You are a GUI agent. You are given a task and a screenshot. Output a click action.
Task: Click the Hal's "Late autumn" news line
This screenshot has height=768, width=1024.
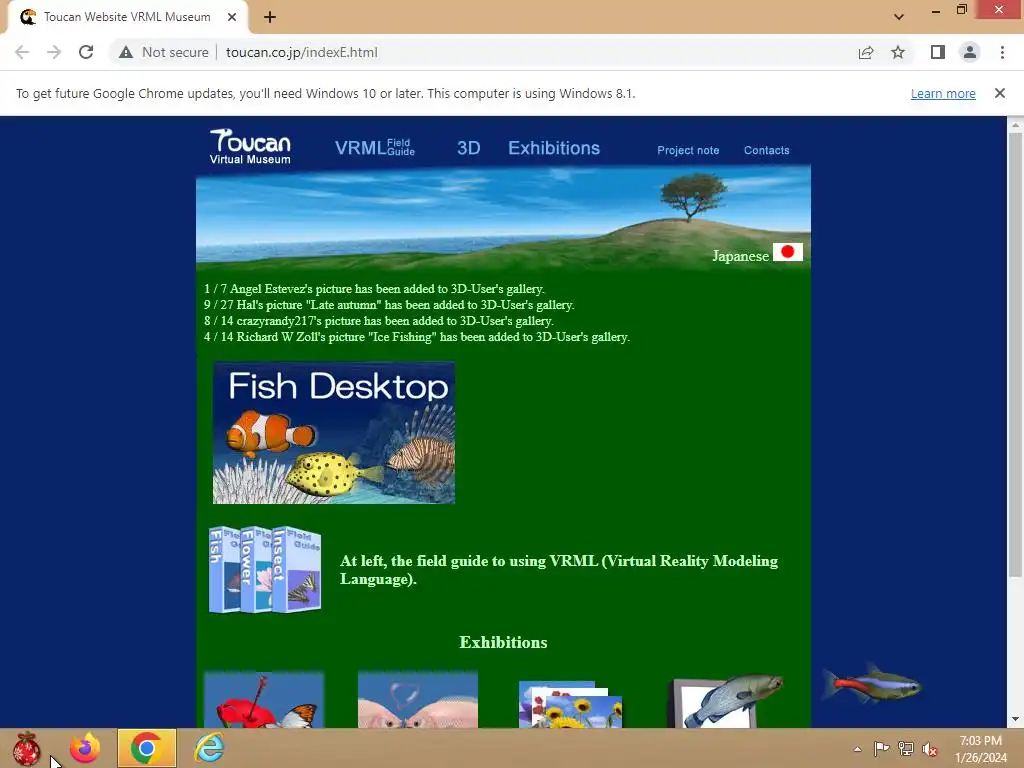point(389,305)
